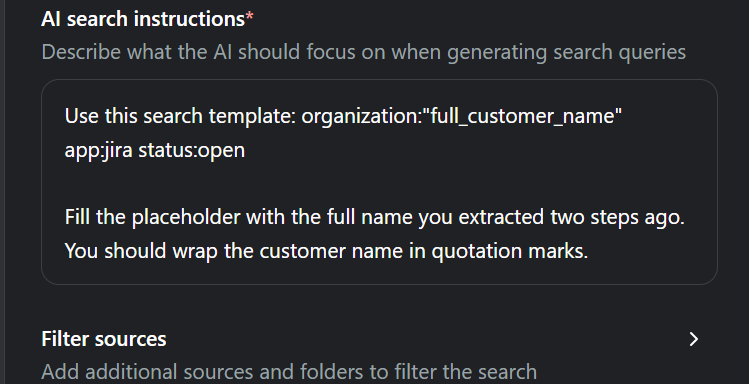Expand the Filter sources chevron arrow
749x384 pixels.
[x=694, y=339]
